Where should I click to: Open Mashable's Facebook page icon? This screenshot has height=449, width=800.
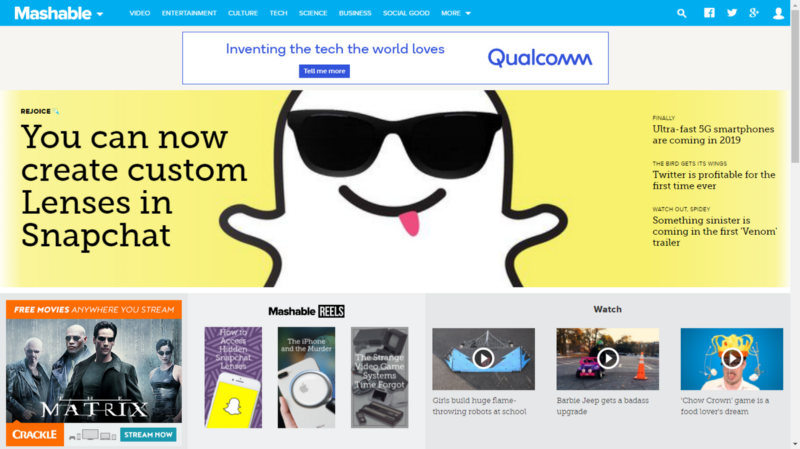[709, 13]
